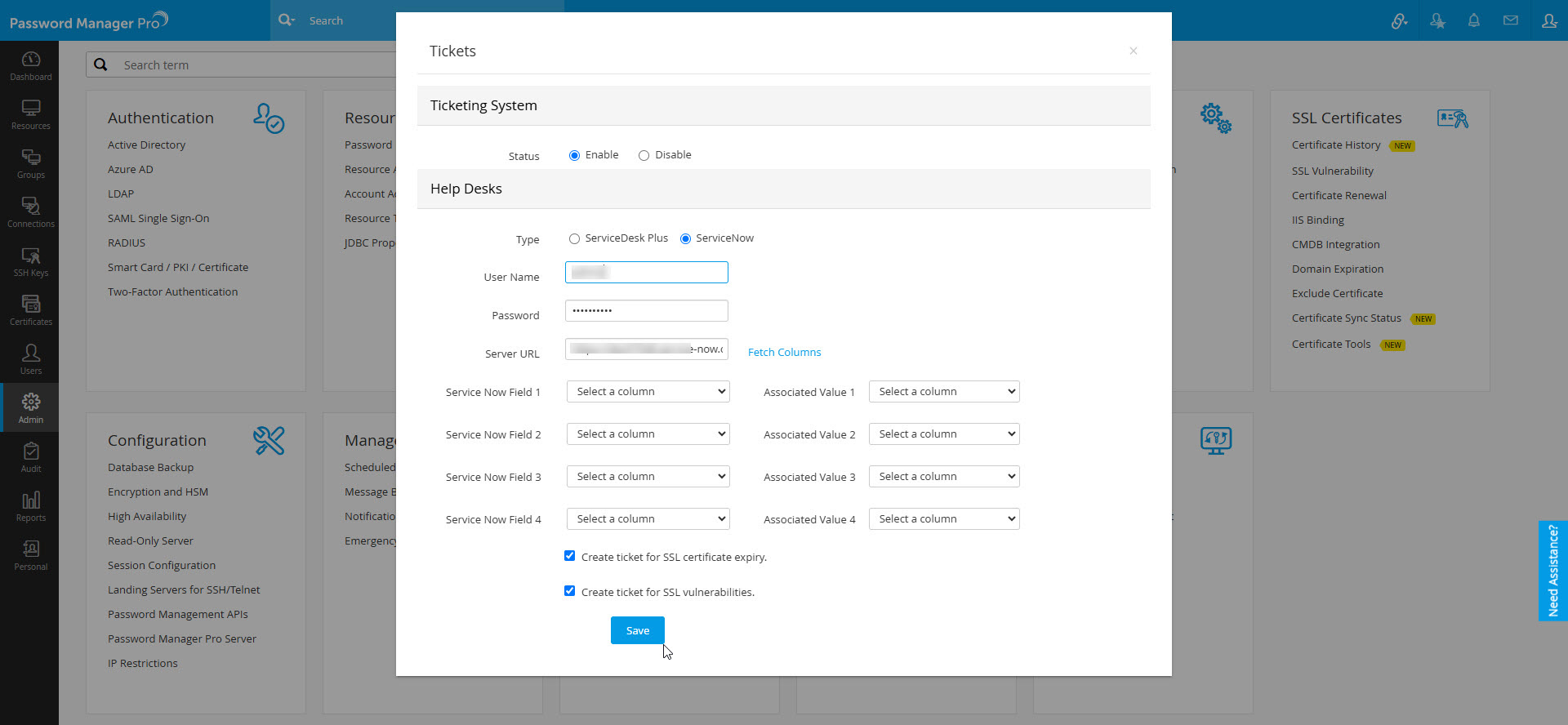Viewport: 1568px width, 725px height.
Task: Open the RADIUS authentication settings
Action: [127, 242]
